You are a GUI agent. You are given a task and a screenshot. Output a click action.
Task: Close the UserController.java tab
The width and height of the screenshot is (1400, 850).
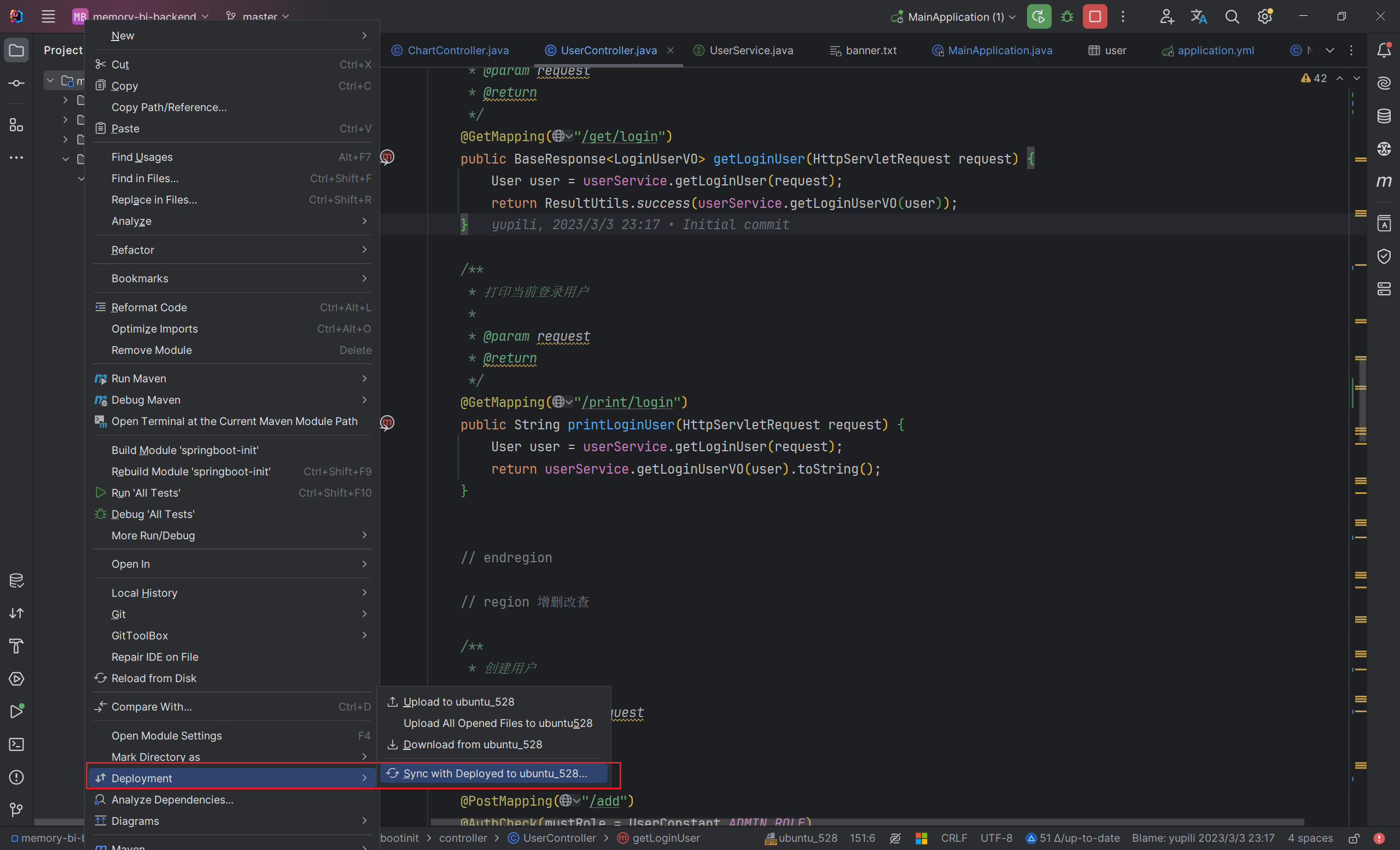pyautogui.click(x=670, y=50)
